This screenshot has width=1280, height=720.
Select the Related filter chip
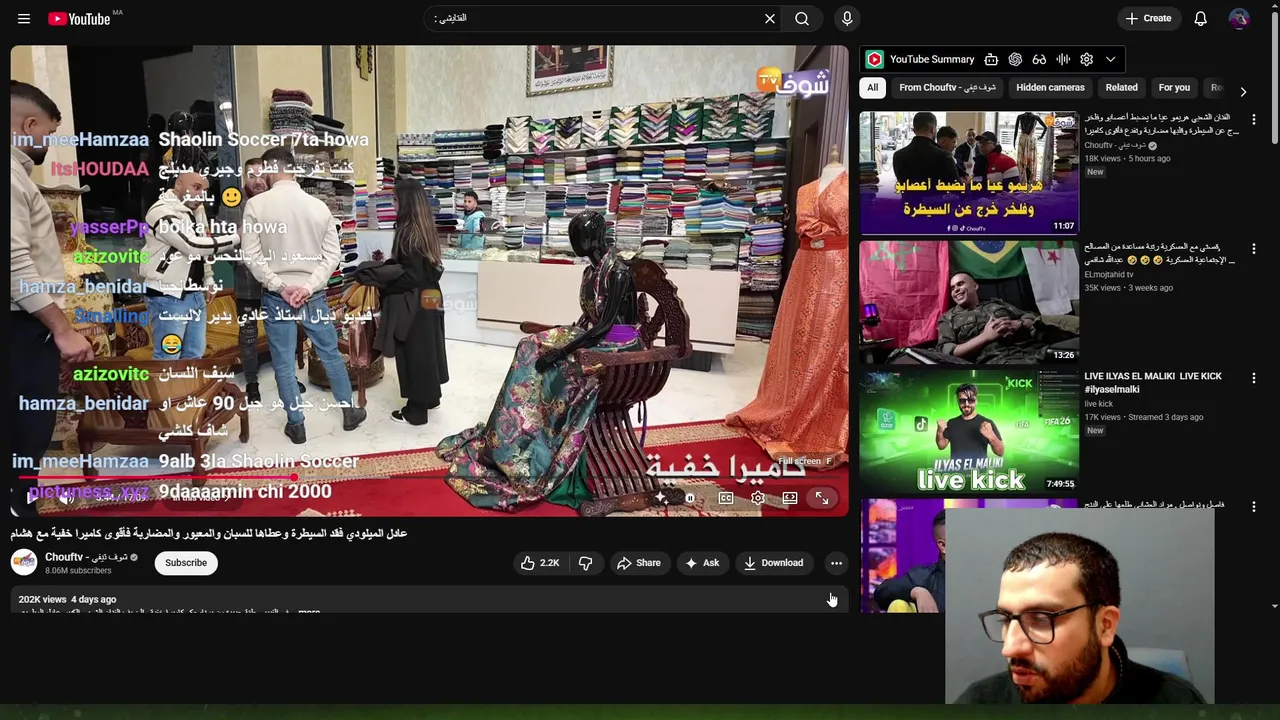(x=1121, y=87)
